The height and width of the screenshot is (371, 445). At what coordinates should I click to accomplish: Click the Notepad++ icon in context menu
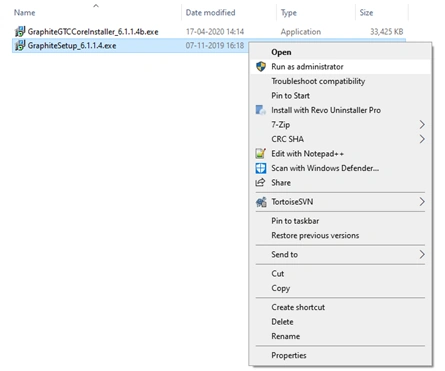261,154
